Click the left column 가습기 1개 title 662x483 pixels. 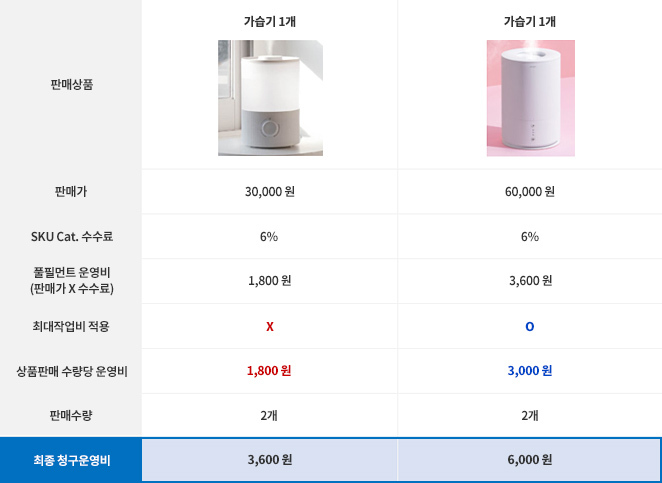click(270, 21)
